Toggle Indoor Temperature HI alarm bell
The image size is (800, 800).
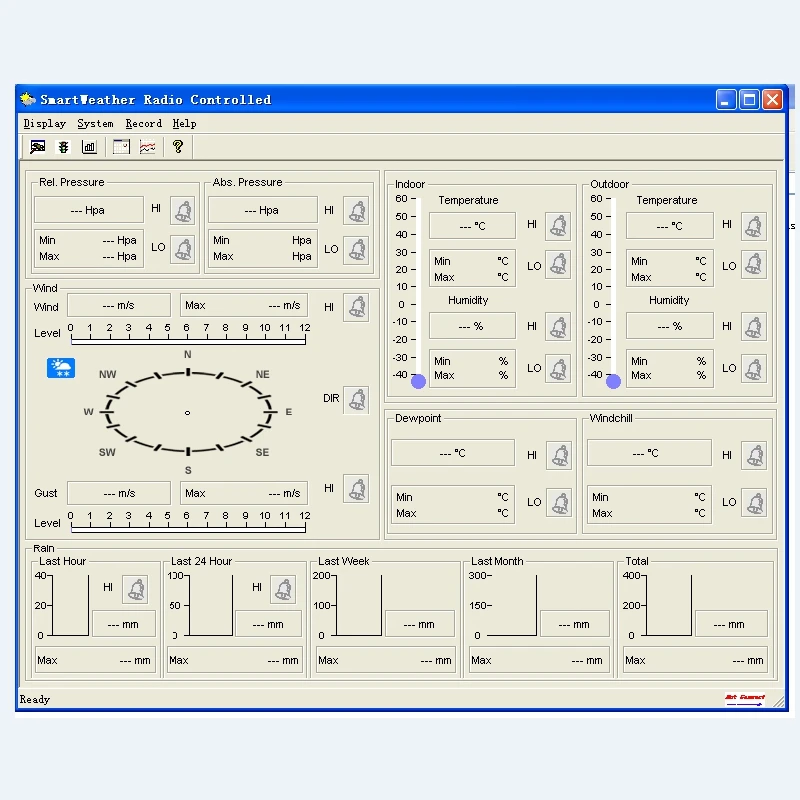tap(558, 225)
